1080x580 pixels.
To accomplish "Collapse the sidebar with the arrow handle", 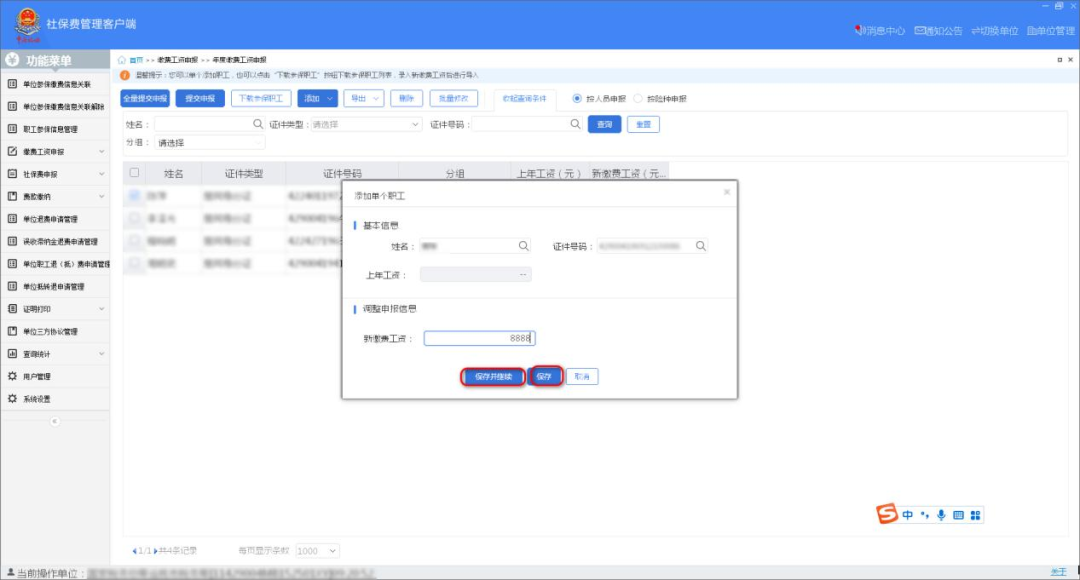I will click(55, 421).
